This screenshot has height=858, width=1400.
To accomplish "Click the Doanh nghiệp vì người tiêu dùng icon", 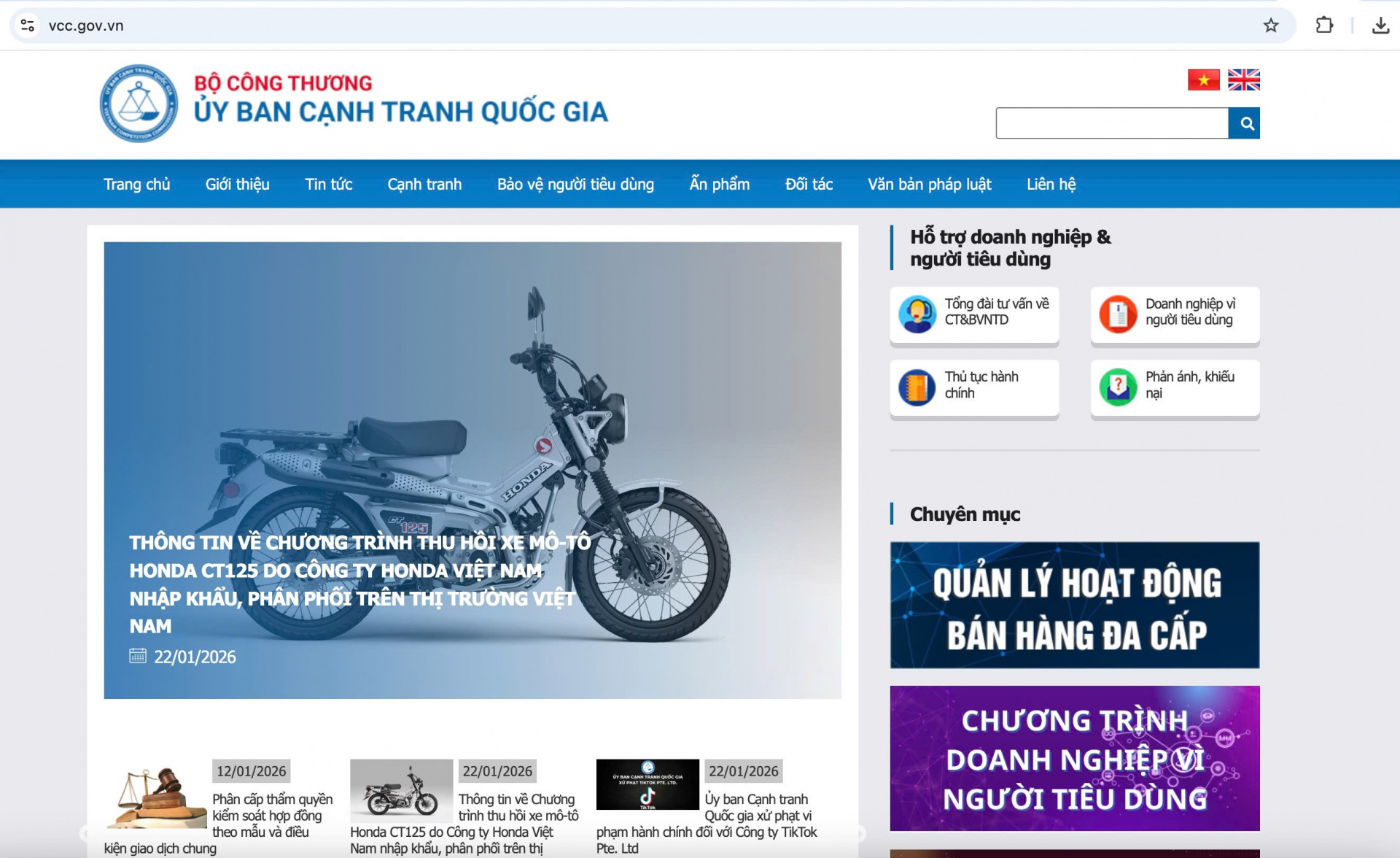I will click(1117, 314).
